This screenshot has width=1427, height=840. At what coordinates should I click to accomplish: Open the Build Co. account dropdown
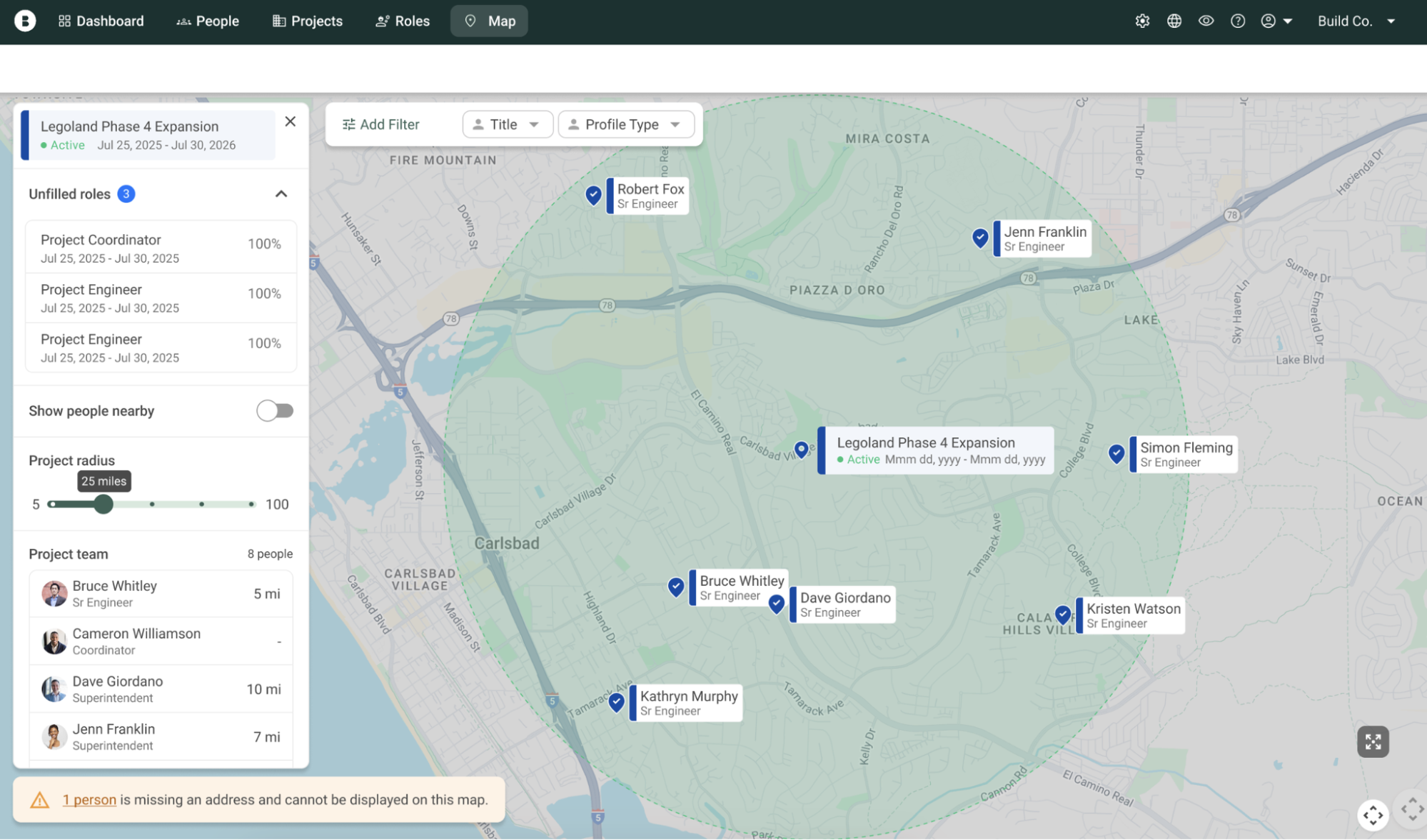point(1356,21)
